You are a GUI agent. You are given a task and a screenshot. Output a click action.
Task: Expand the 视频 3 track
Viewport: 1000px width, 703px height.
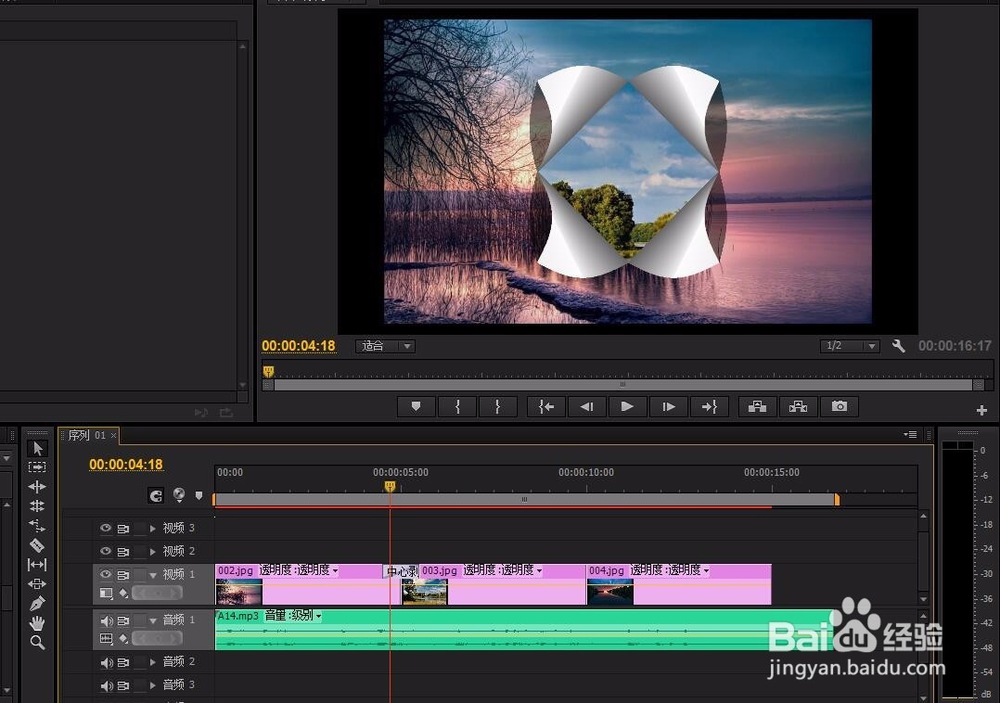pos(152,528)
